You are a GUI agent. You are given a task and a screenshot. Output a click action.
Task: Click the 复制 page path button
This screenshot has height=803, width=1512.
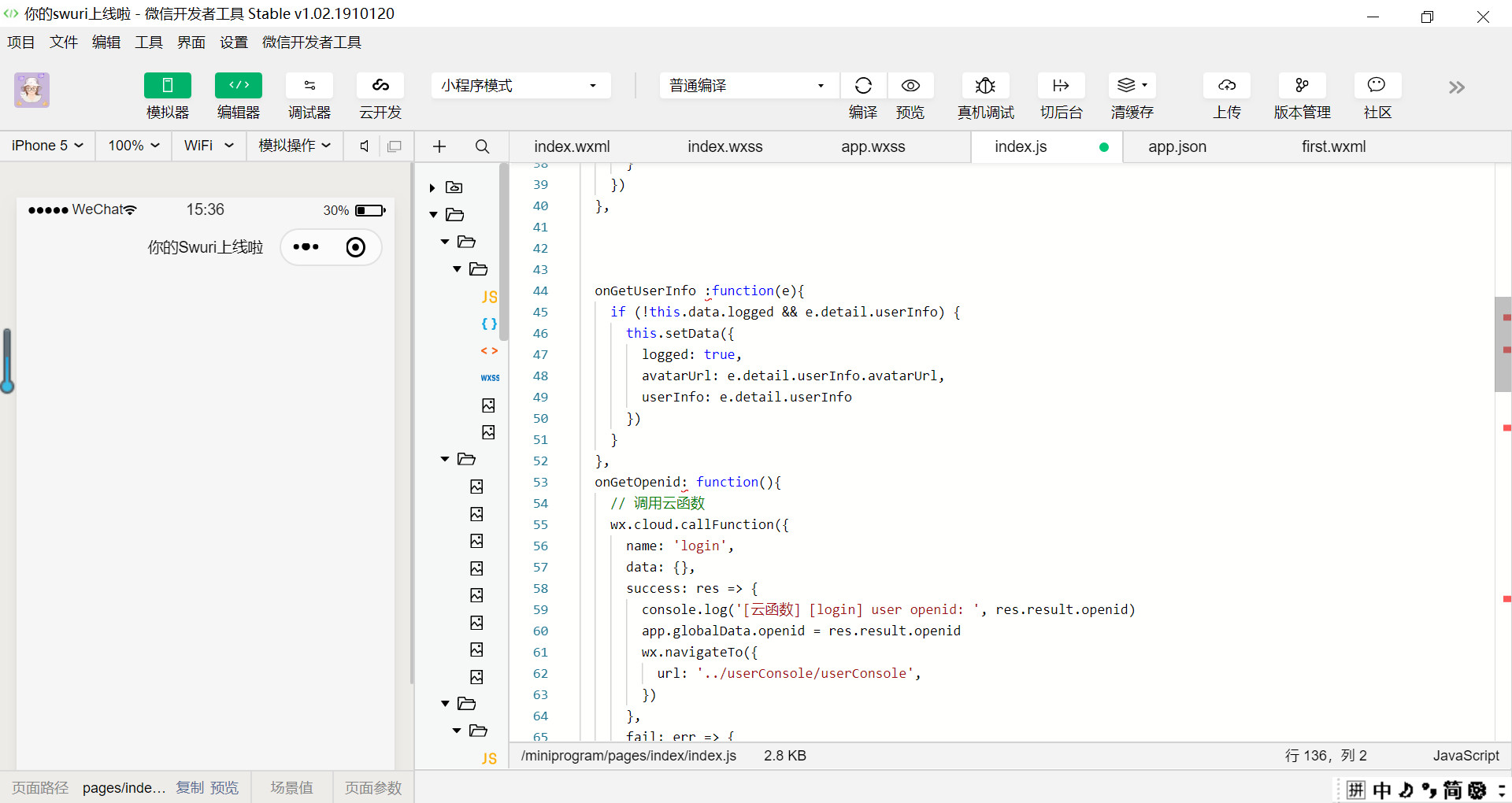click(189, 787)
